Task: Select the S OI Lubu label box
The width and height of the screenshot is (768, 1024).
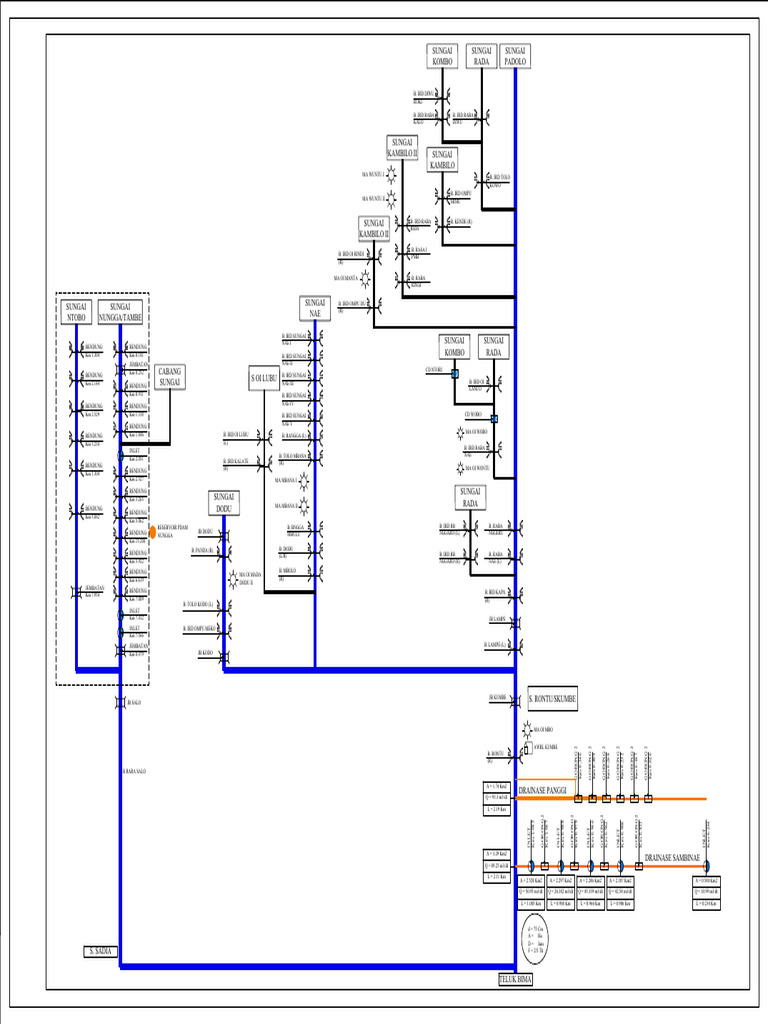Action: pos(264,378)
